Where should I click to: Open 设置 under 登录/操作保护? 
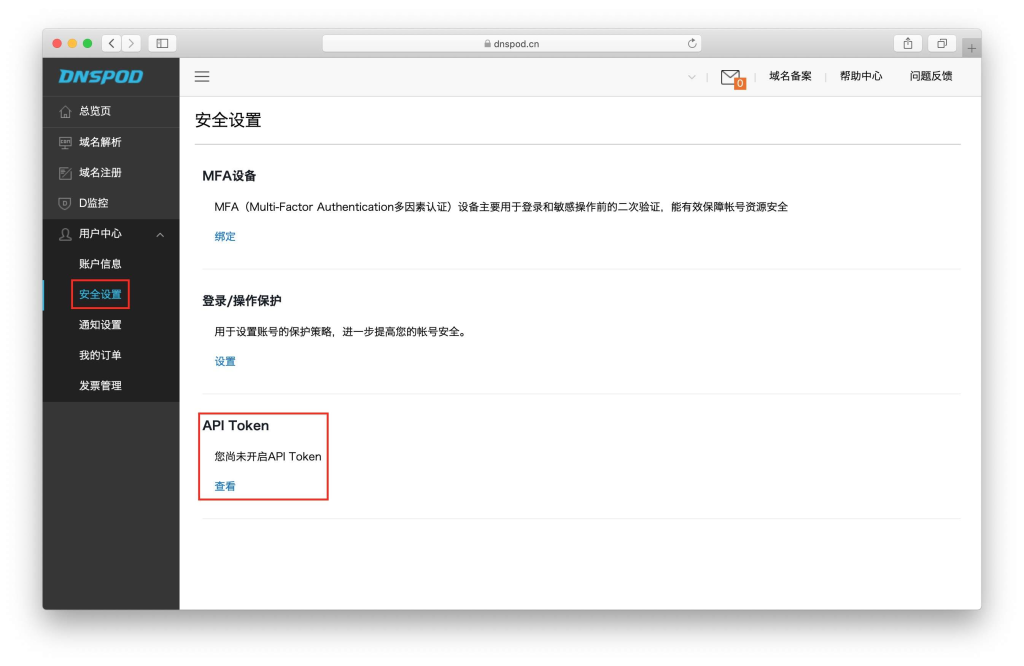[224, 361]
